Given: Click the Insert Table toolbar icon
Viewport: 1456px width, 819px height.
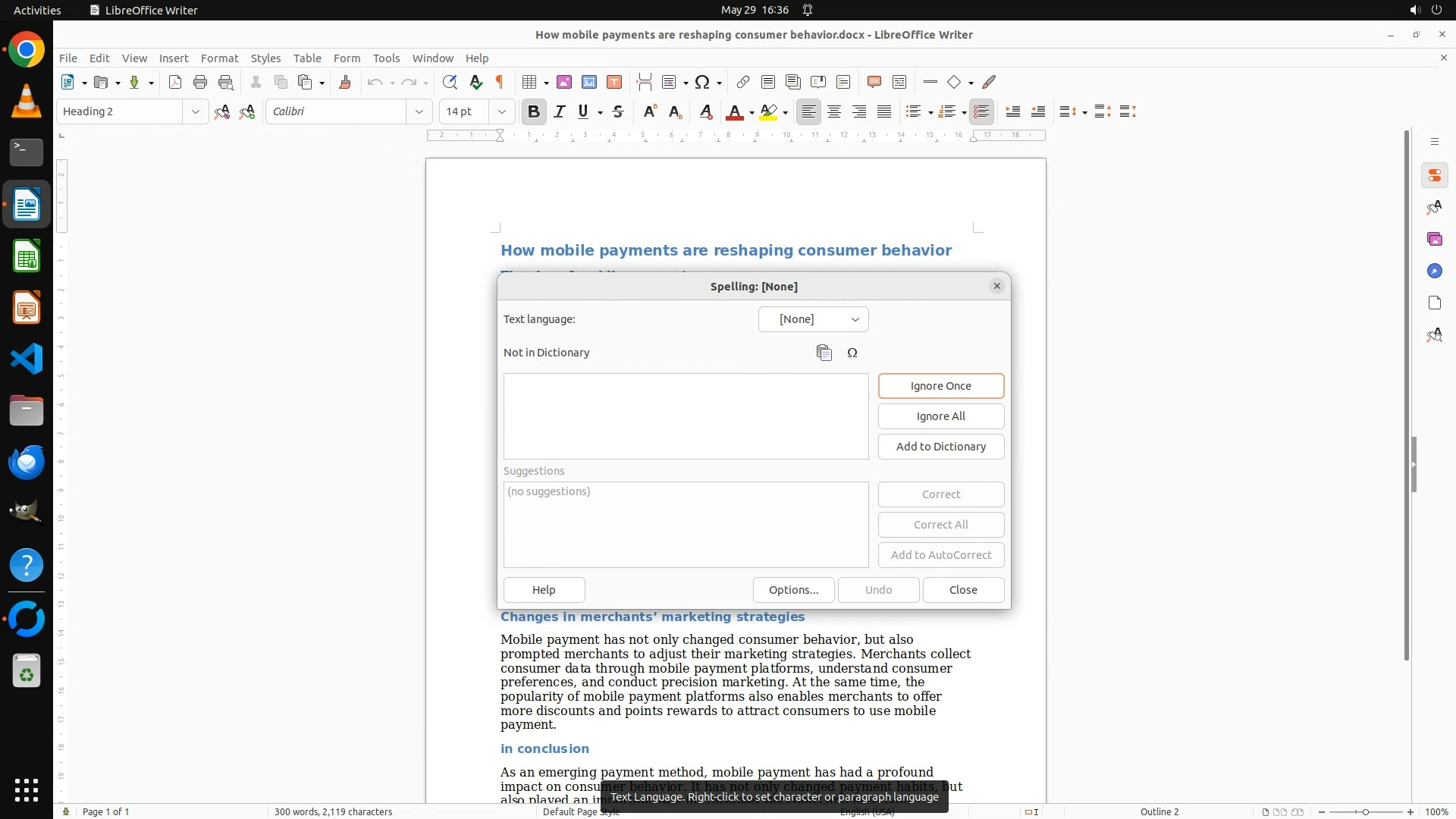Looking at the screenshot, I should click(x=530, y=82).
